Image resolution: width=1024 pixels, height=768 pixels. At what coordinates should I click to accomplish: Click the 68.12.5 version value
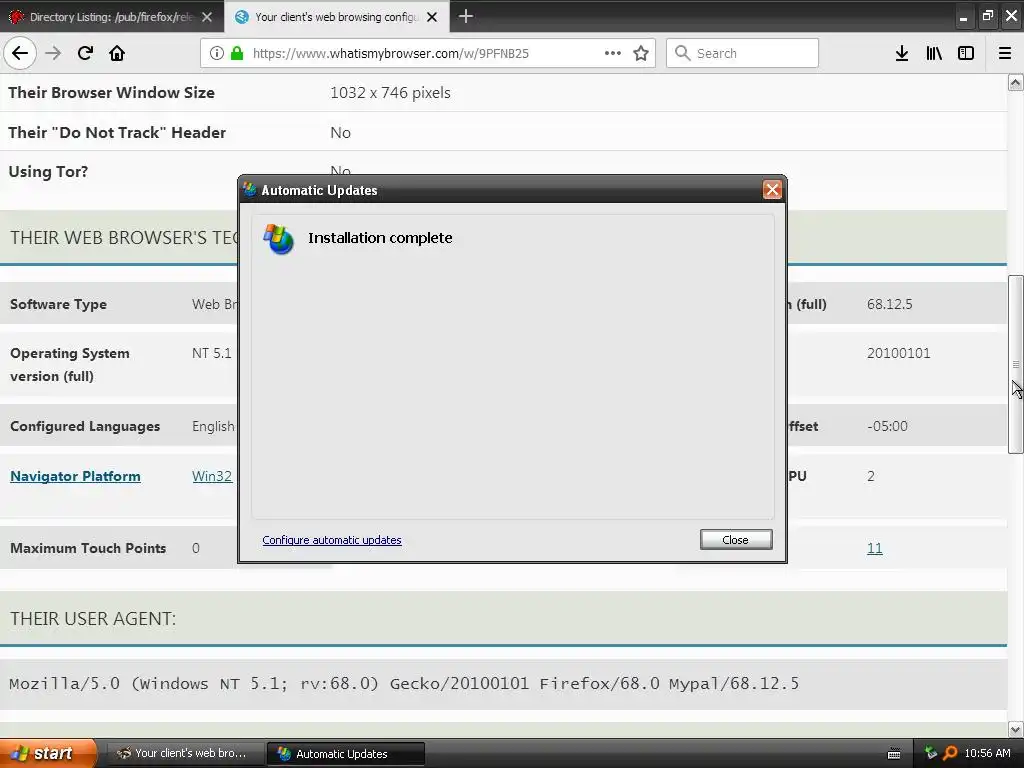(x=889, y=304)
